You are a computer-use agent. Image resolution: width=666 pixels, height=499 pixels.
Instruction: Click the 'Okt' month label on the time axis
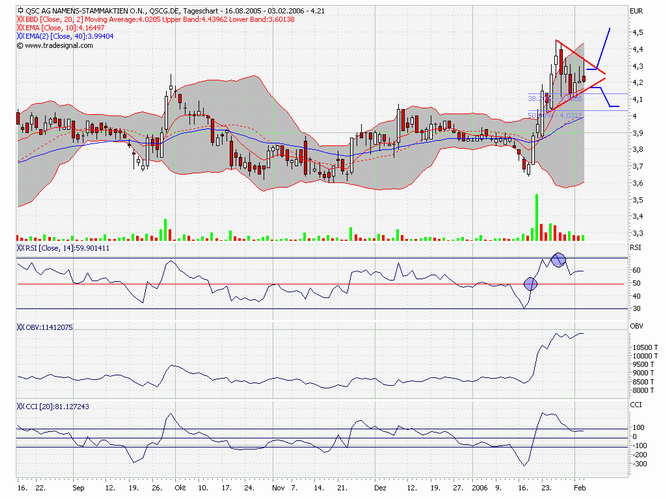(180, 488)
